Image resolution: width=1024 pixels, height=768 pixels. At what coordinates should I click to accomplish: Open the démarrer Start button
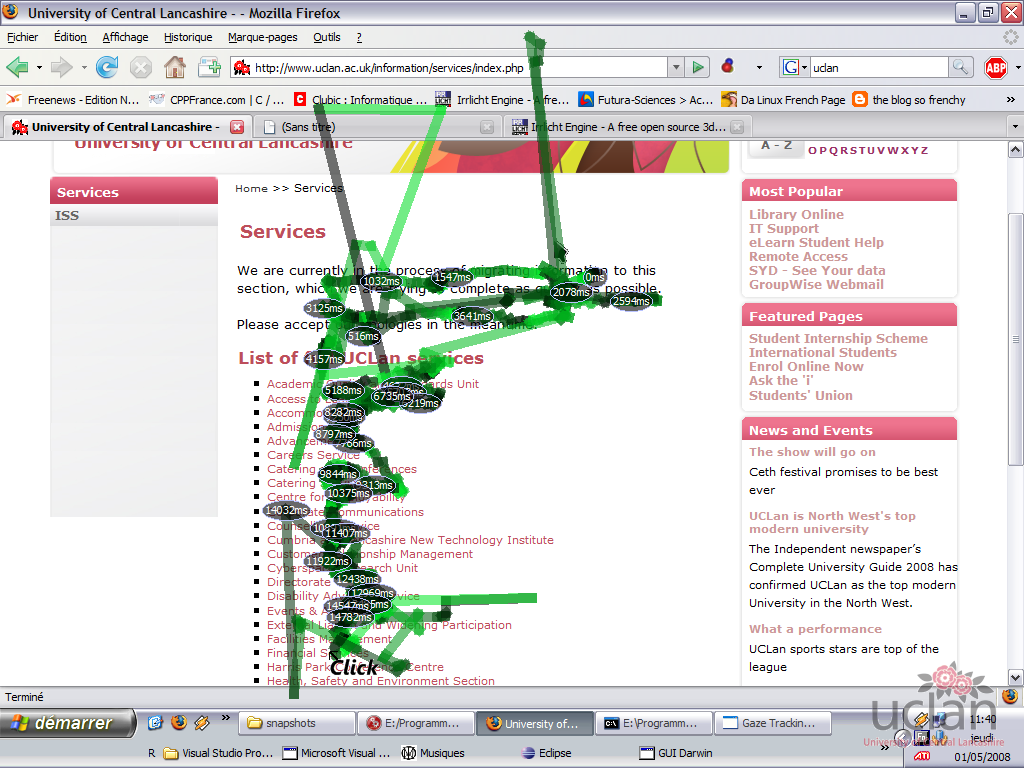point(67,723)
